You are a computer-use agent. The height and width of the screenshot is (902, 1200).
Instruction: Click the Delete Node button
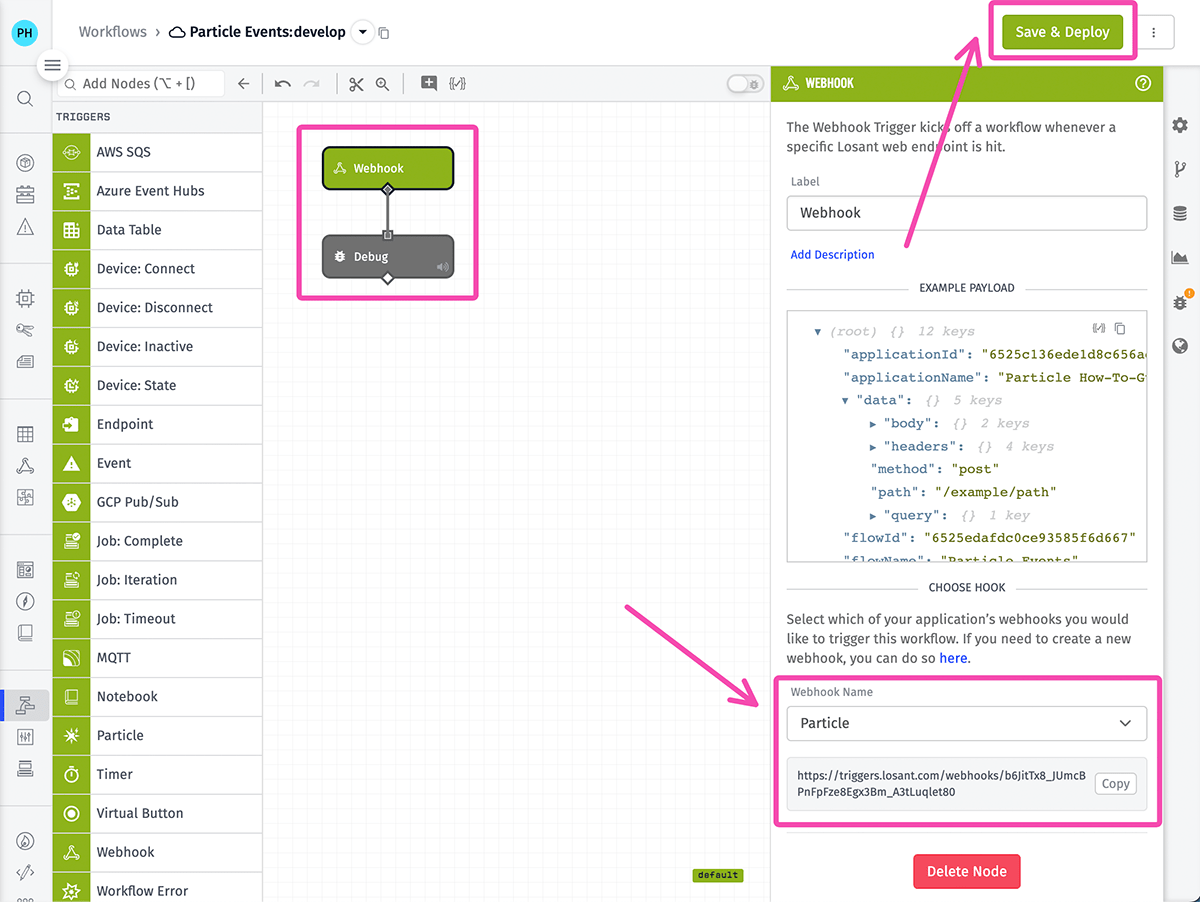(966, 871)
